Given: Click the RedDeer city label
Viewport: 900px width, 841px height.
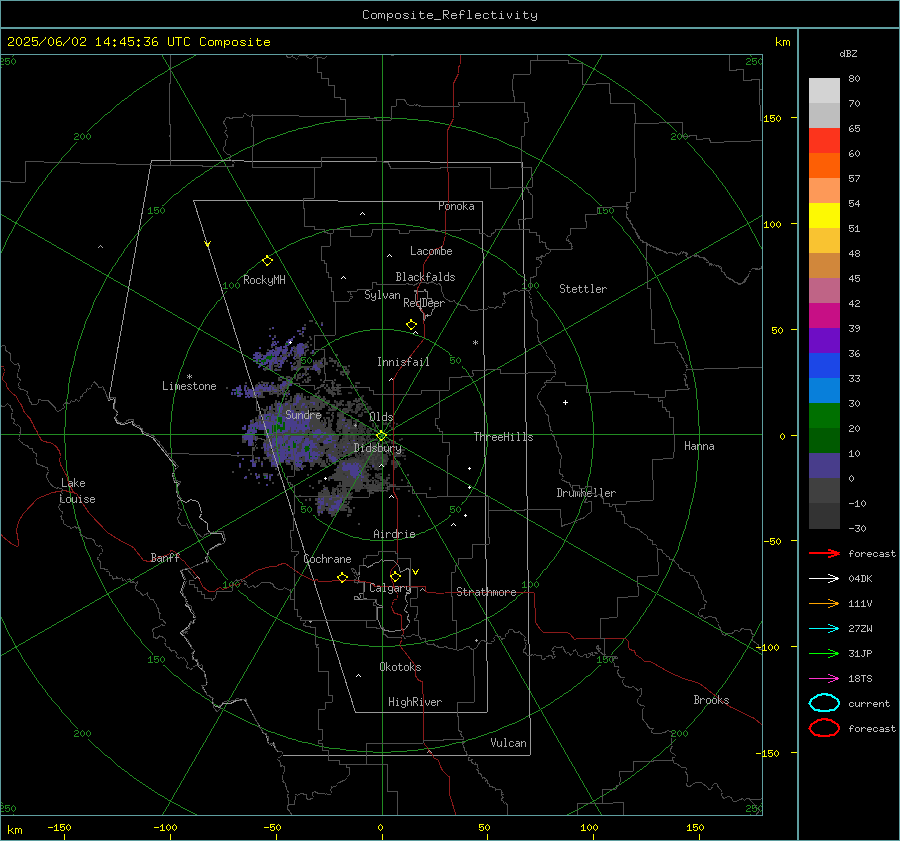Looking at the screenshot, I should point(424,303).
